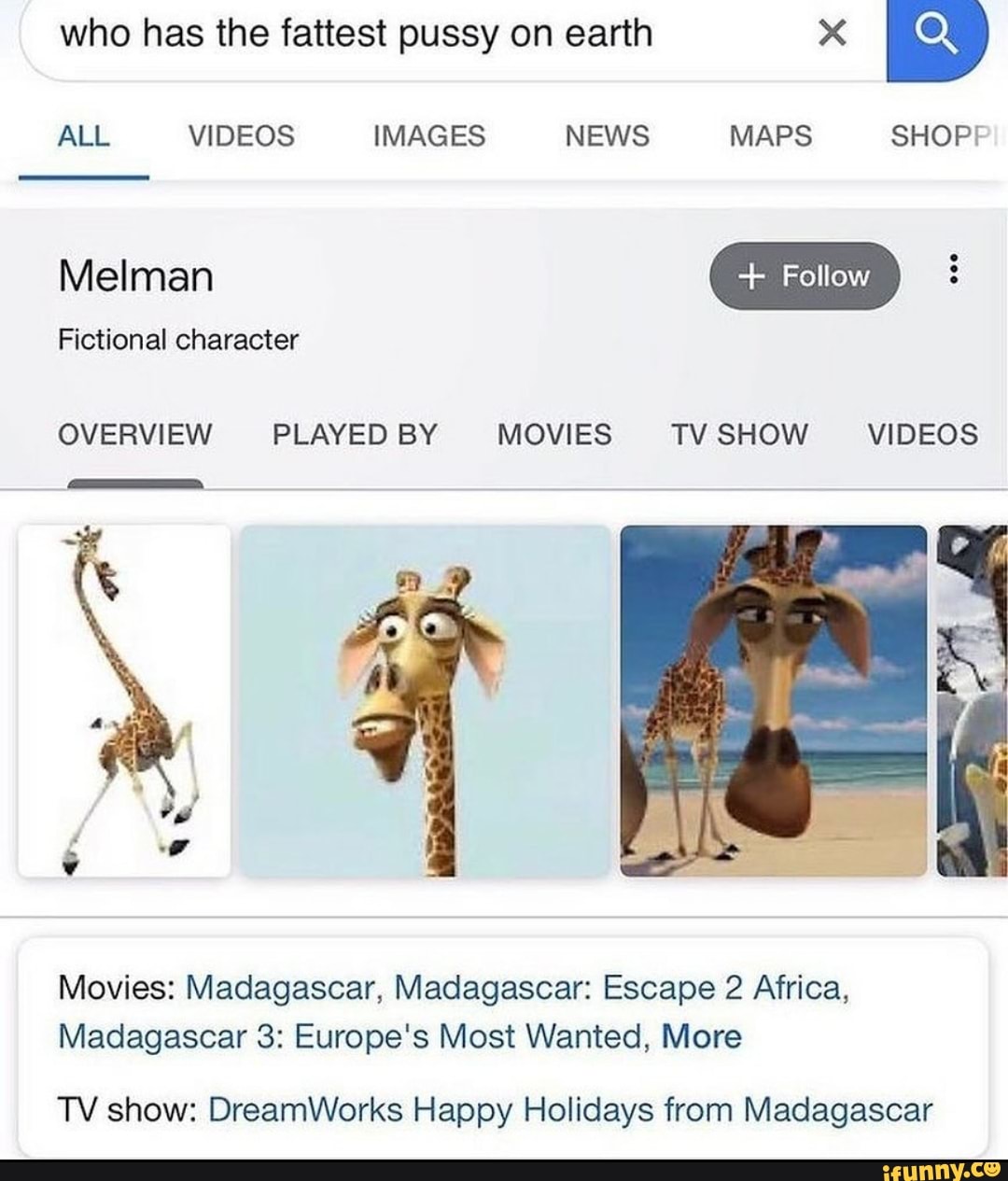Image resolution: width=1008 pixels, height=1181 pixels.
Task: Clear the search query with the X icon
Action: [x=831, y=35]
